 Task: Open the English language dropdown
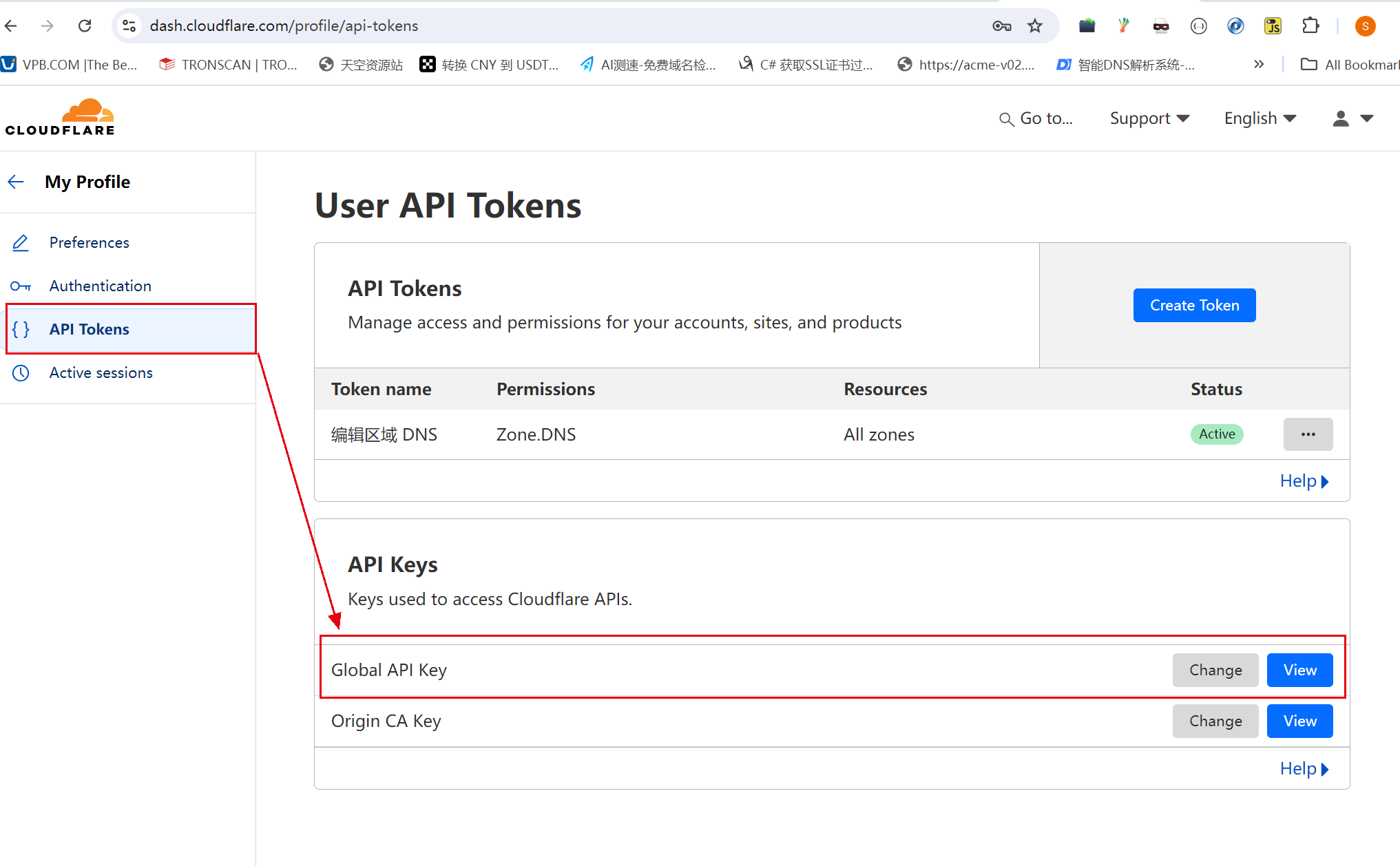point(1260,118)
